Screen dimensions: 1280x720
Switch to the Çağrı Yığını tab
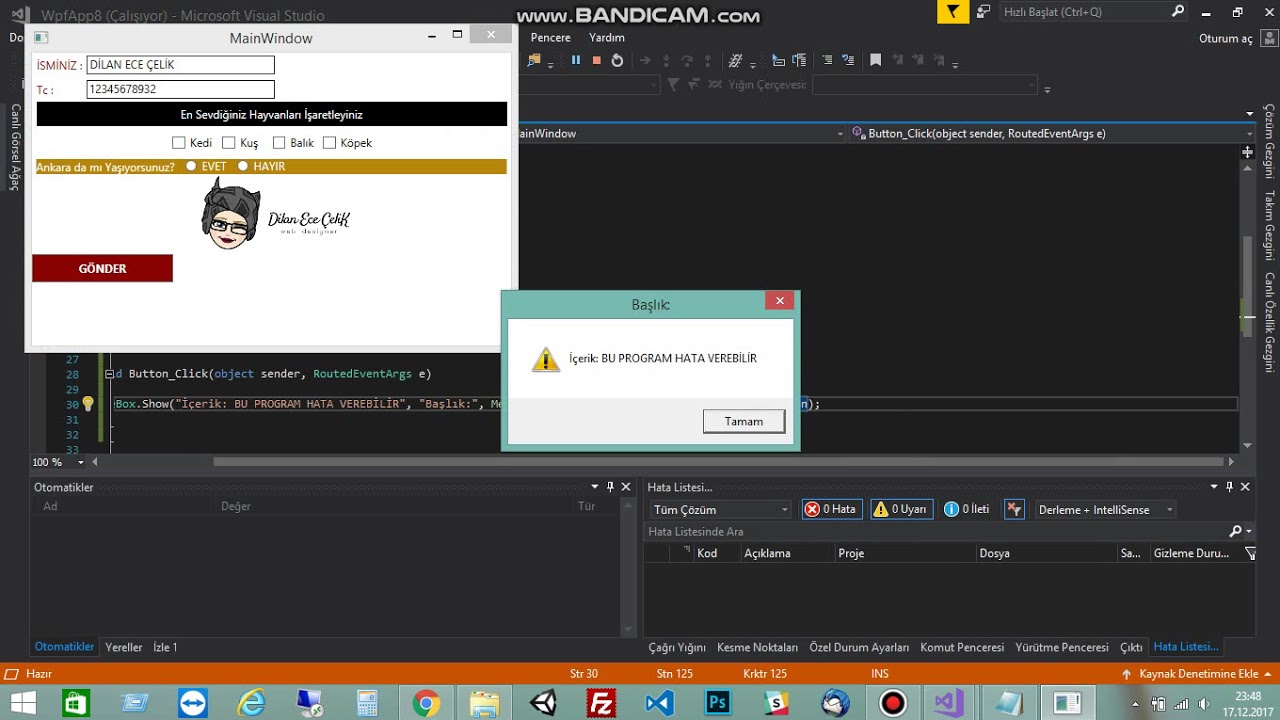677,647
